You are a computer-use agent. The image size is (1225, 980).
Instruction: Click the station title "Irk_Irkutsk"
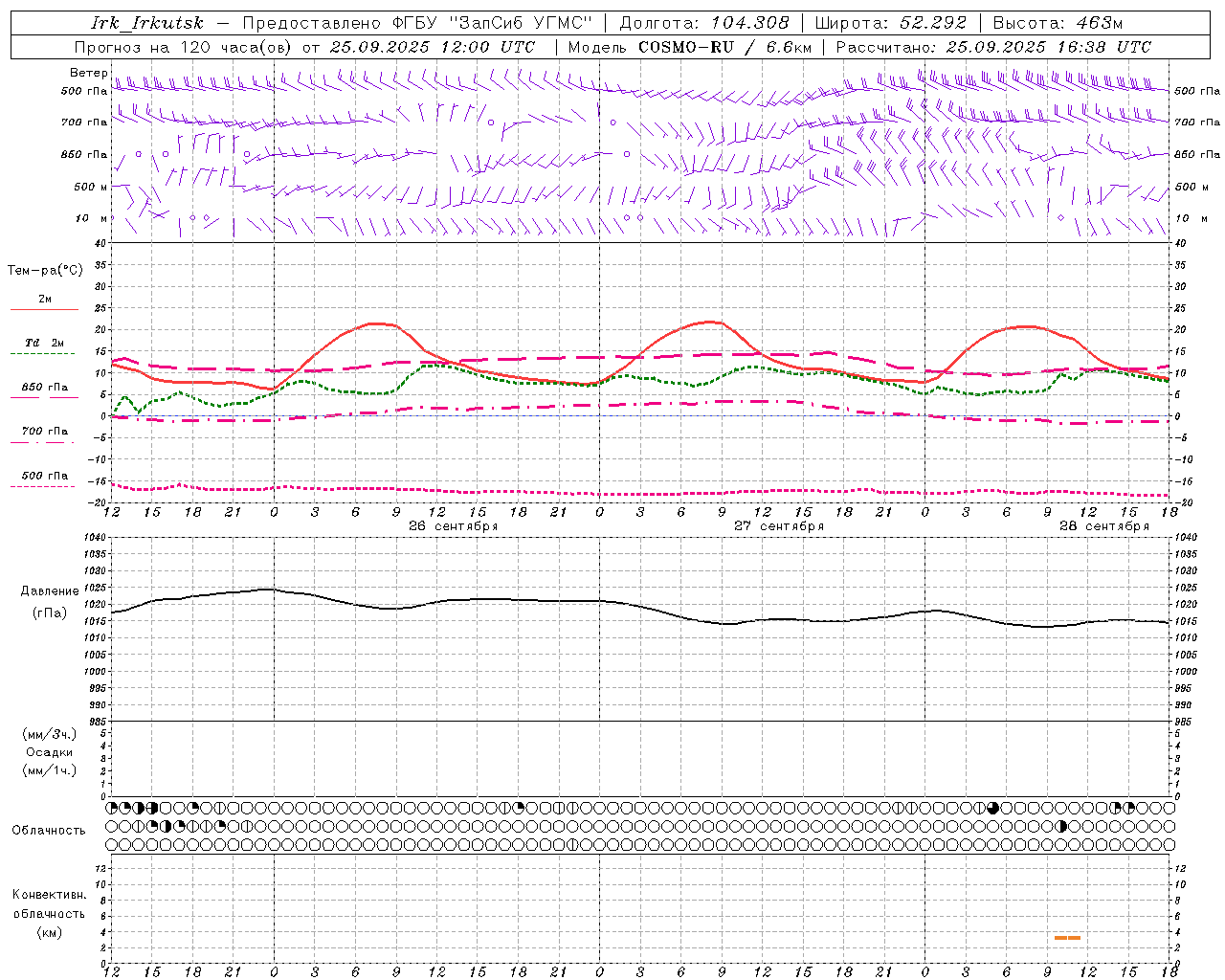(147, 23)
